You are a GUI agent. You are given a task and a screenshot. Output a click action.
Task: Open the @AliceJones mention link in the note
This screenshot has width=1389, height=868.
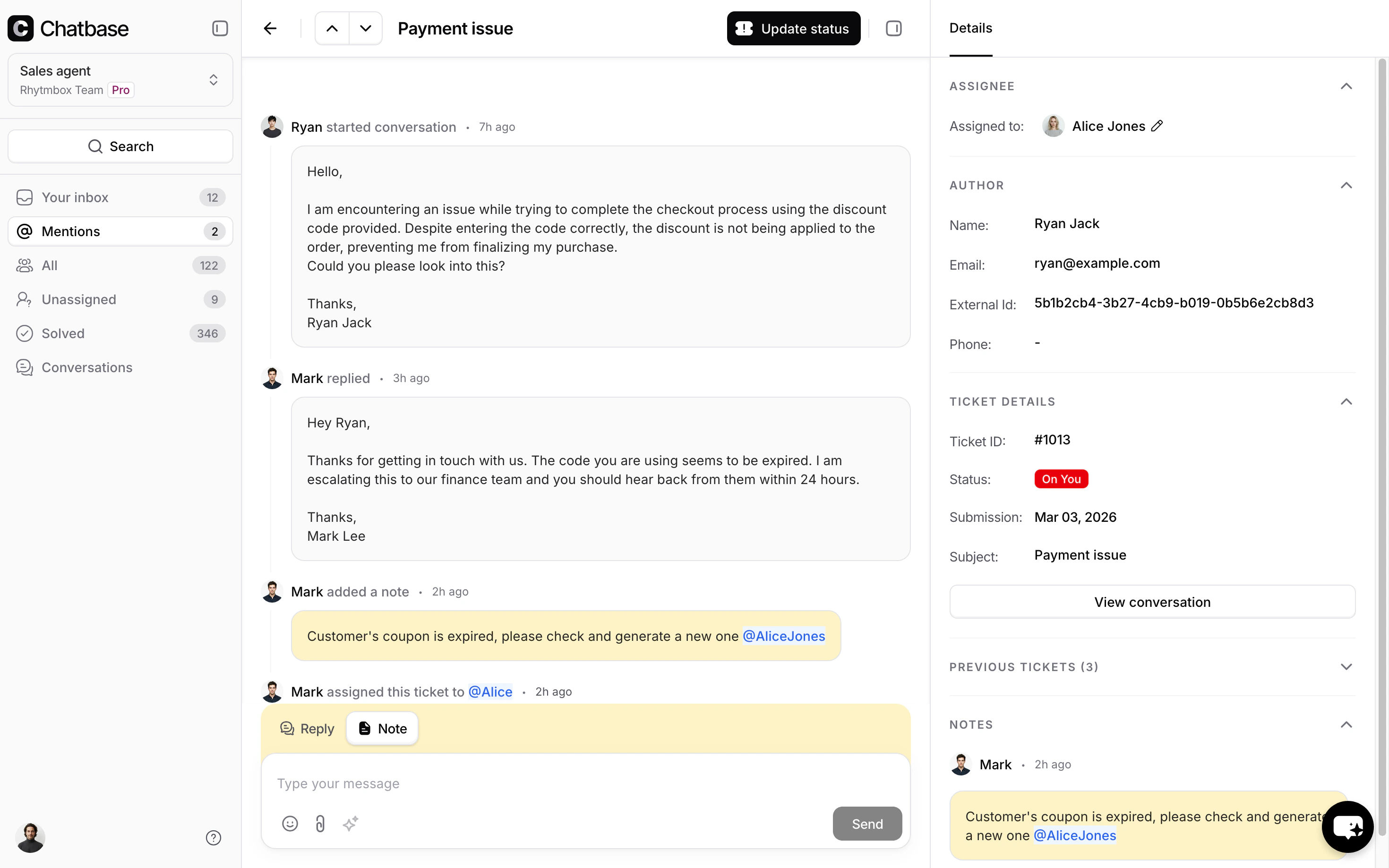(784, 636)
